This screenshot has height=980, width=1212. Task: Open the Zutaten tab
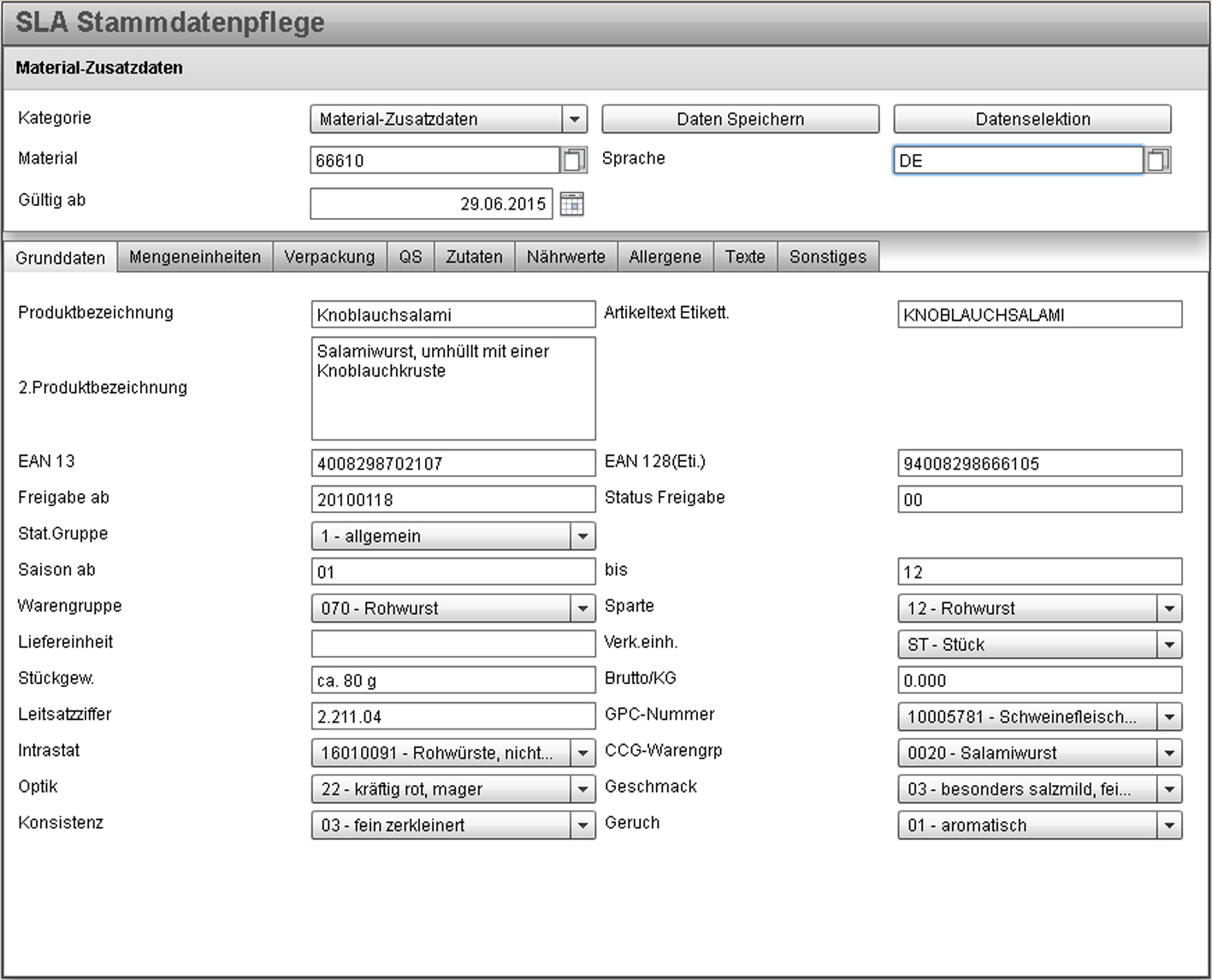click(x=475, y=257)
